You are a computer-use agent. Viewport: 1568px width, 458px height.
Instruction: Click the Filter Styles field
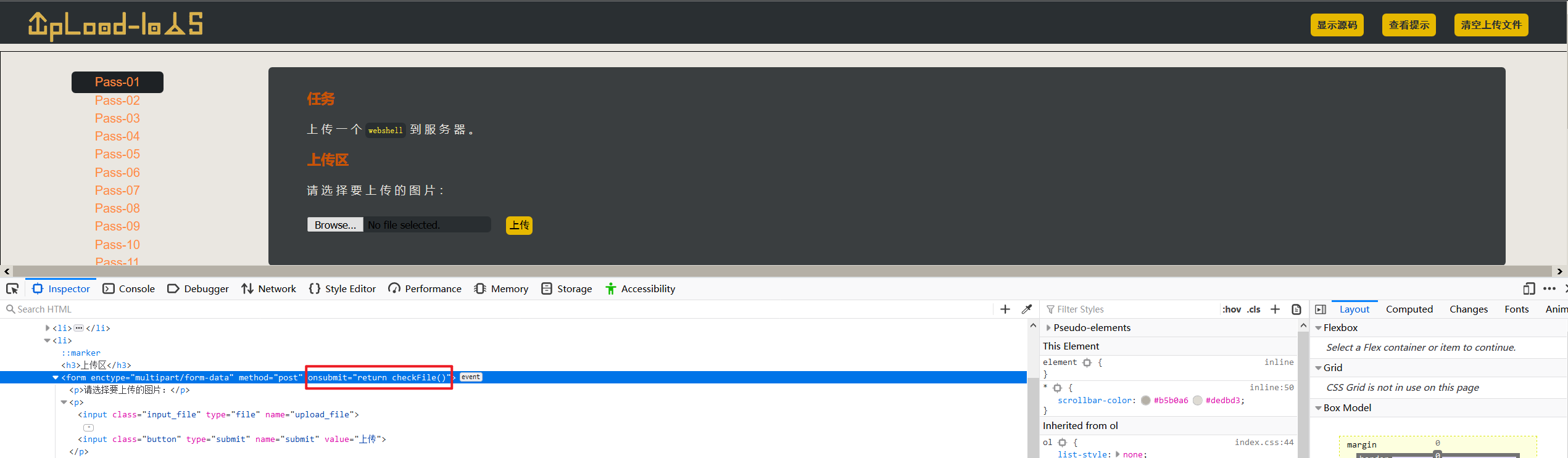click(x=1131, y=309)
